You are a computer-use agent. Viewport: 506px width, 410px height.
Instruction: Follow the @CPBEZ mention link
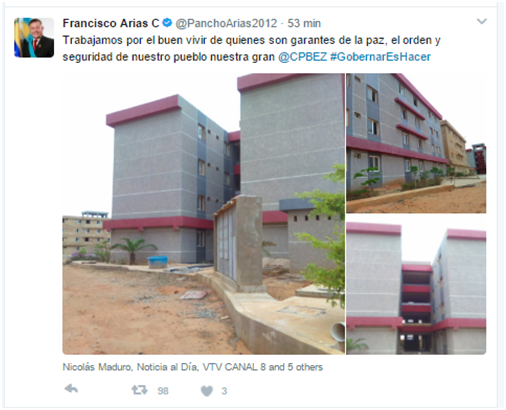coord(303,57)
